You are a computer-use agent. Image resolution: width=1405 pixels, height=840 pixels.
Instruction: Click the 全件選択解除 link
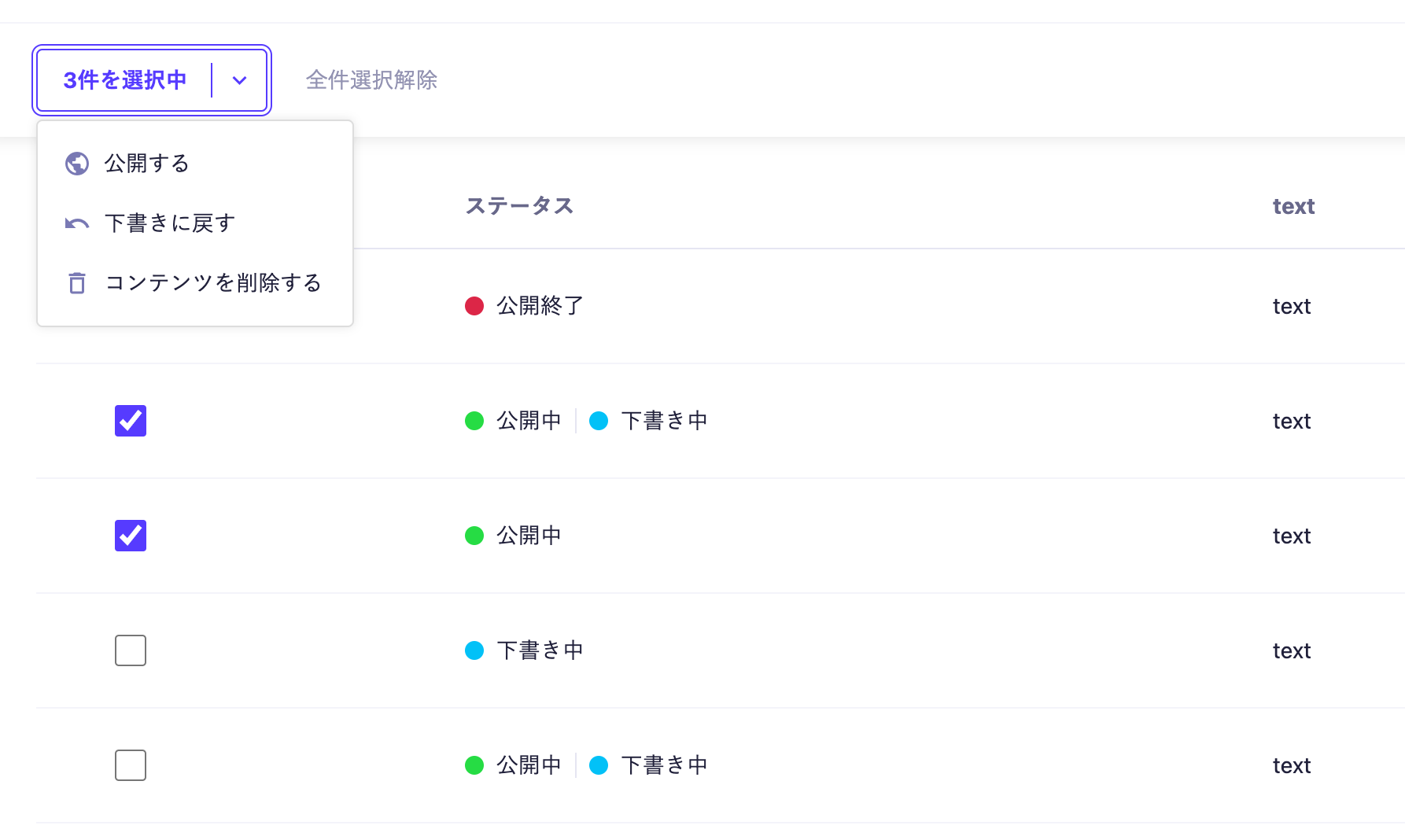click(371, 80)
